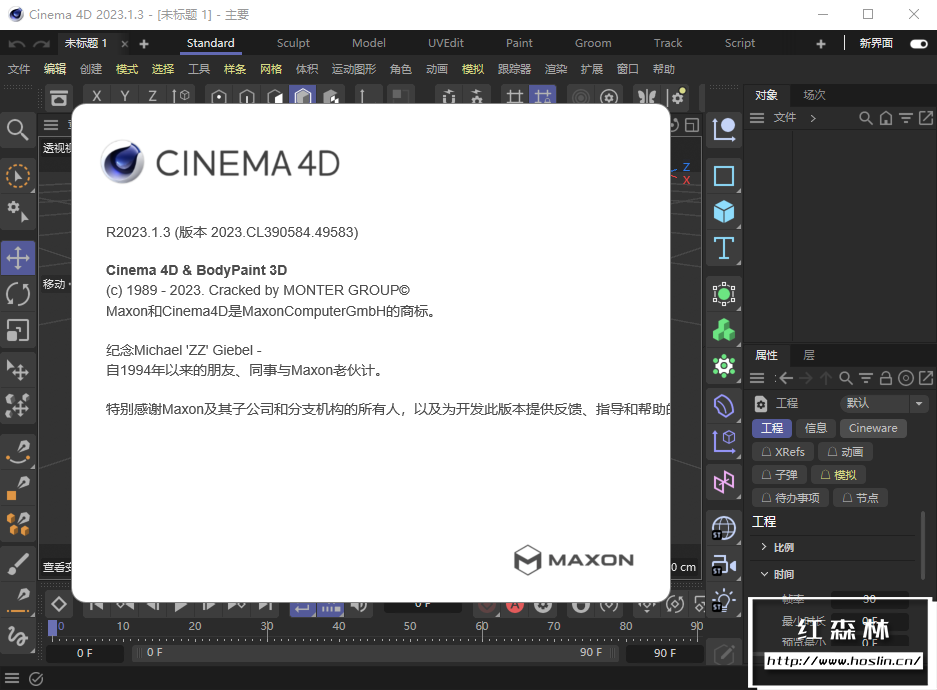Redo the action arrow
The image size is (937, 690).
42,44
